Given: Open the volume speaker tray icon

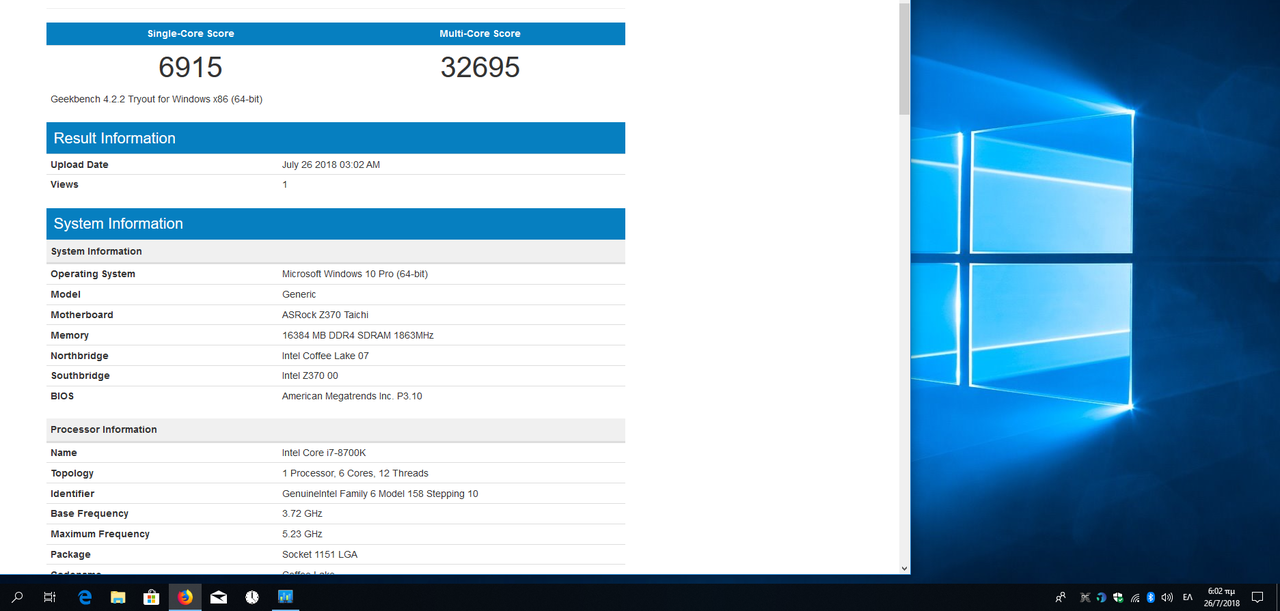Looking at the screenshot, I should pyautogui.click(x=1167, y=598).
